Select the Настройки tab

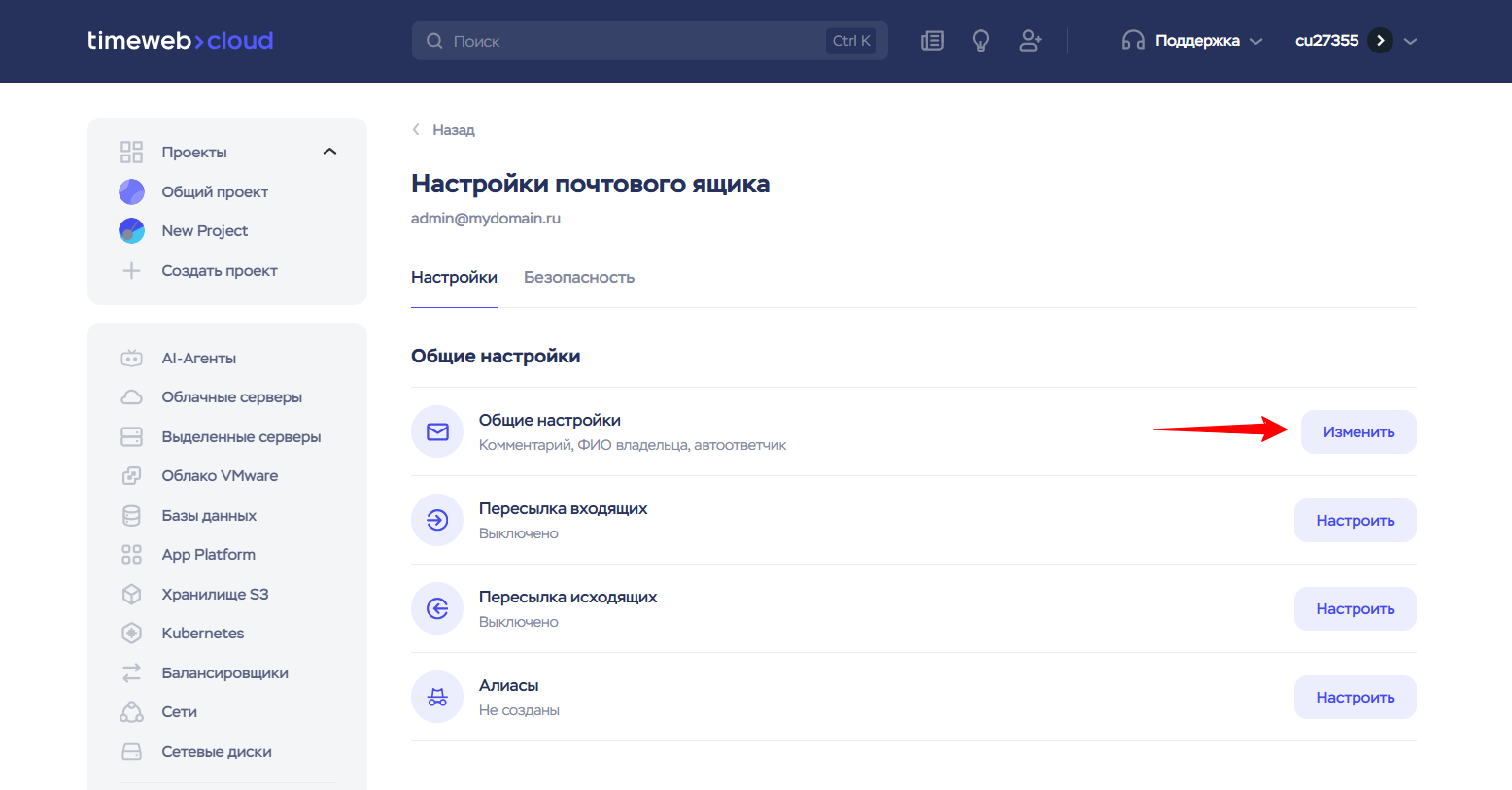454,277
